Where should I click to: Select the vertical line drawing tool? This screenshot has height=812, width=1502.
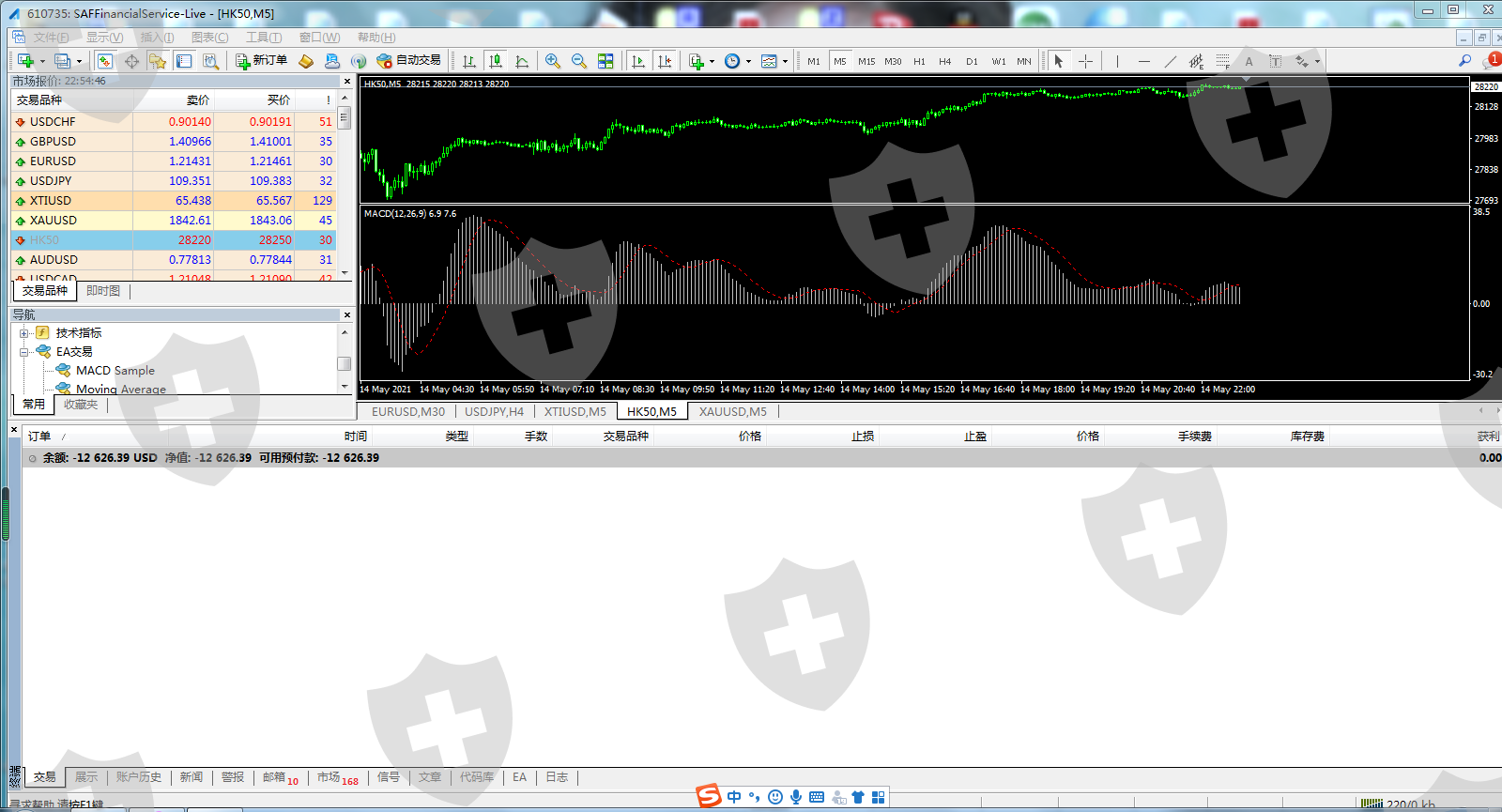(1117, 61)
